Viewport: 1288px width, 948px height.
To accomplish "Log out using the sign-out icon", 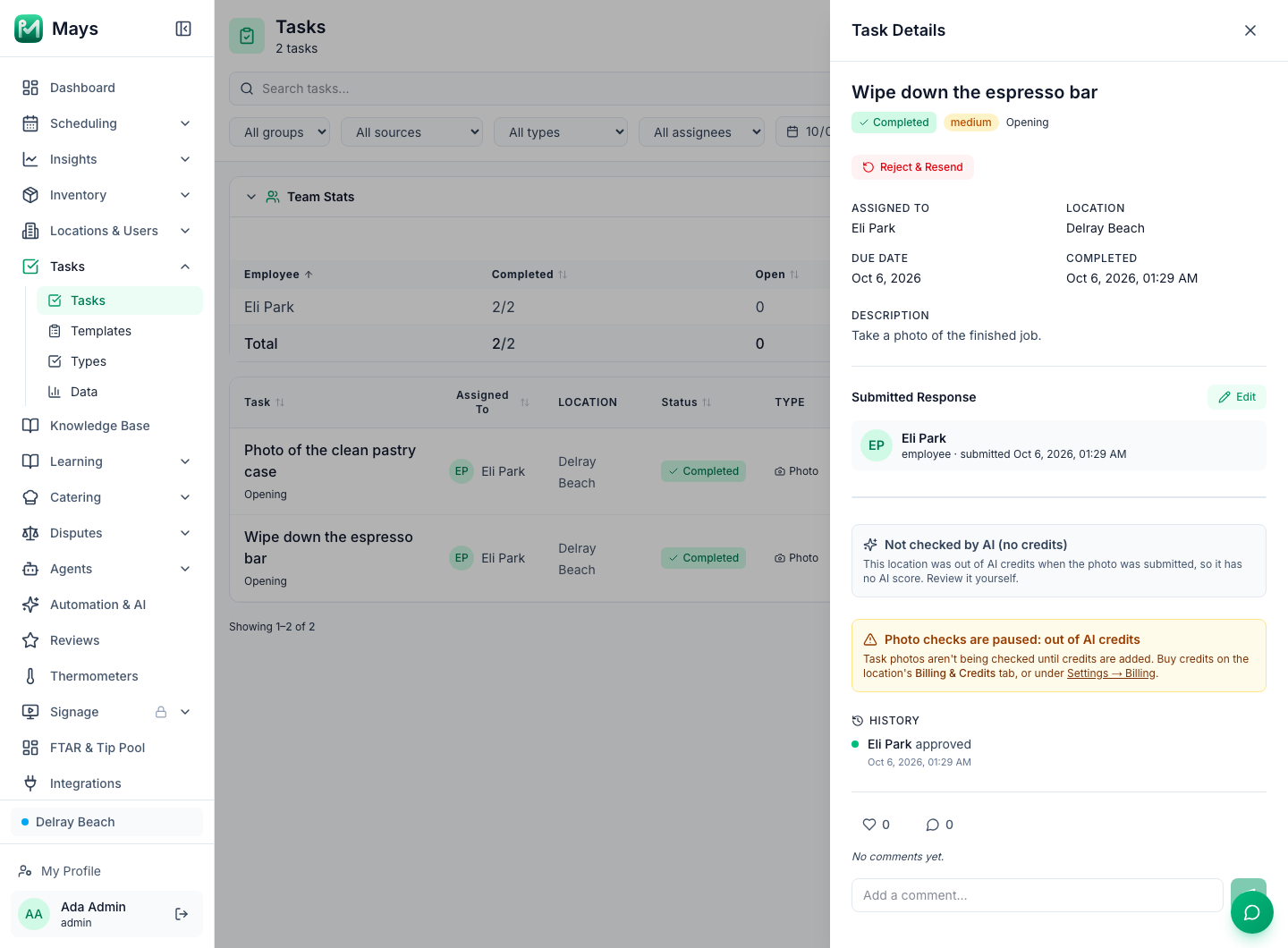I will (182, 914).
